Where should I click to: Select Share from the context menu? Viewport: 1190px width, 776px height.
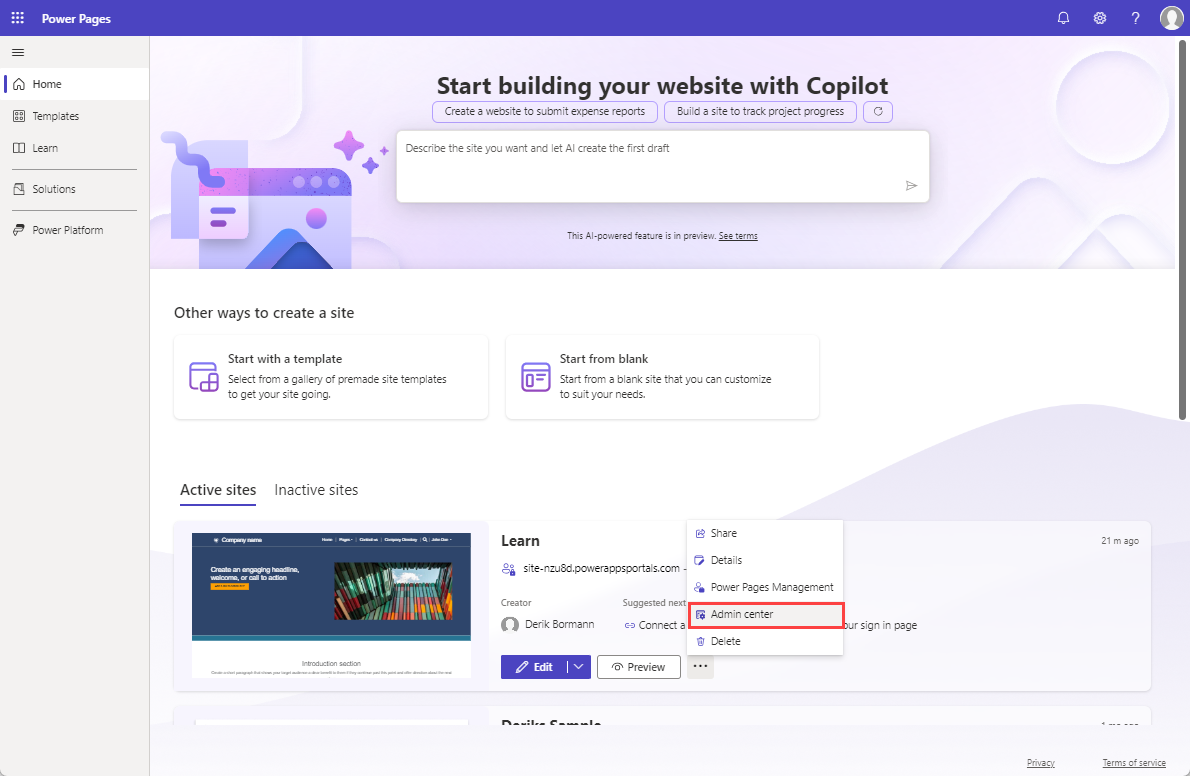765,533
